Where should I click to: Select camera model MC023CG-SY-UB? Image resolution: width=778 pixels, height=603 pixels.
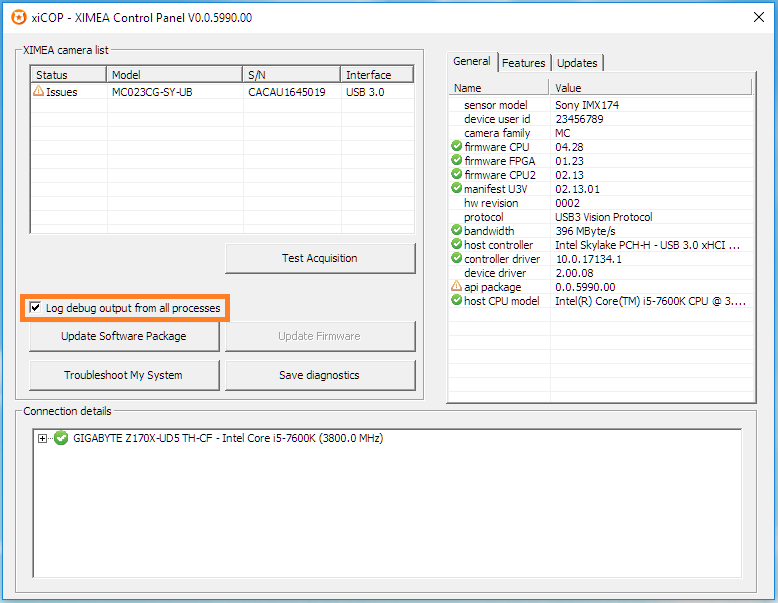[x=152, y=92]
